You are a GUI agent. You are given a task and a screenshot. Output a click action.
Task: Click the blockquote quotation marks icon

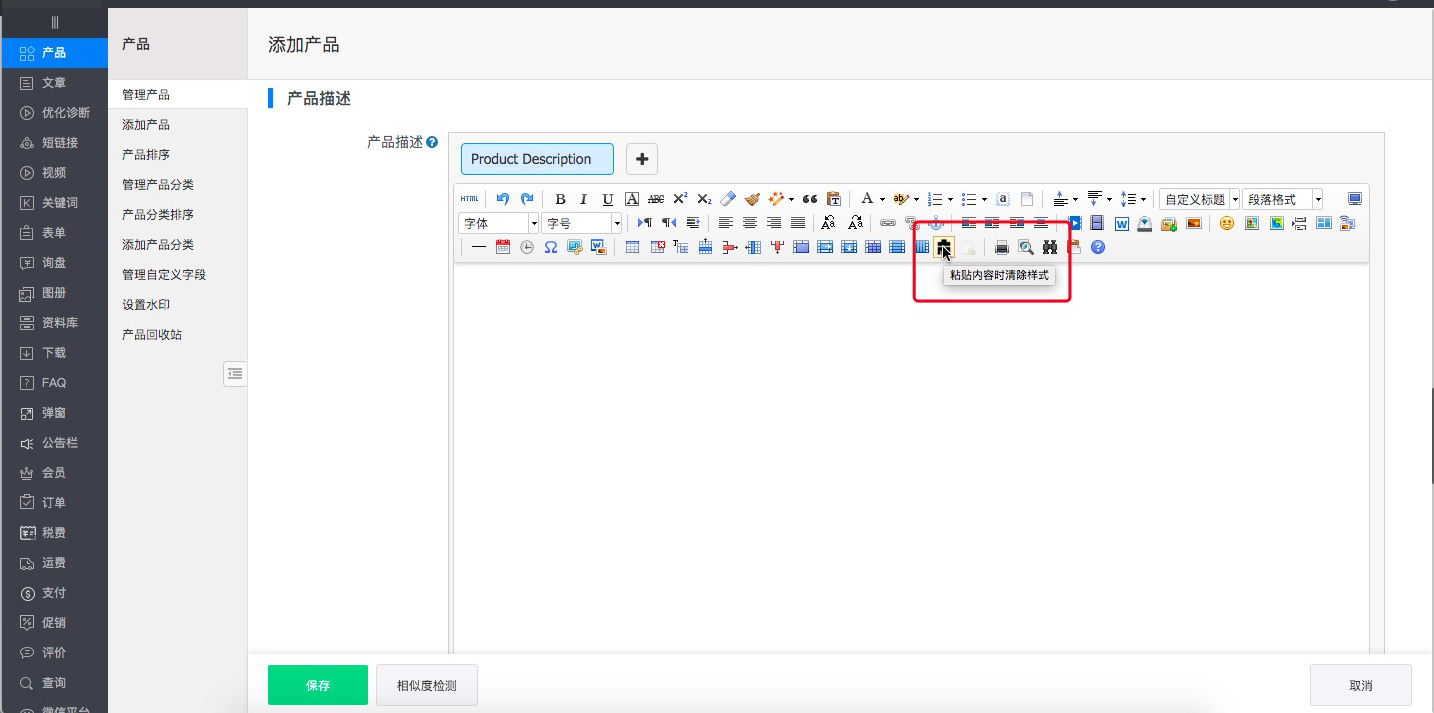tap(810, 199)
